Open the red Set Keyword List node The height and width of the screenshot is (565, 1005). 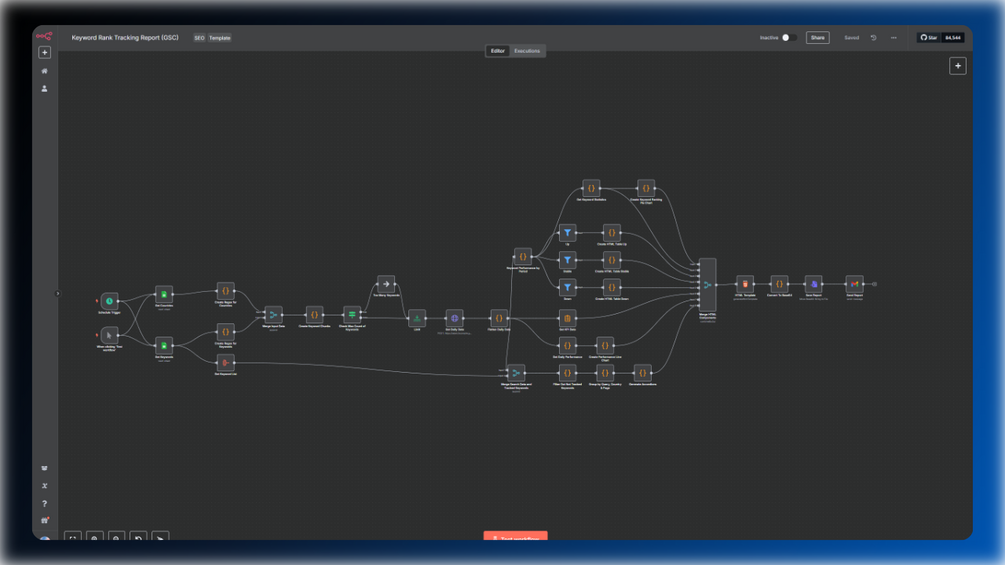(x=226, y=363)
